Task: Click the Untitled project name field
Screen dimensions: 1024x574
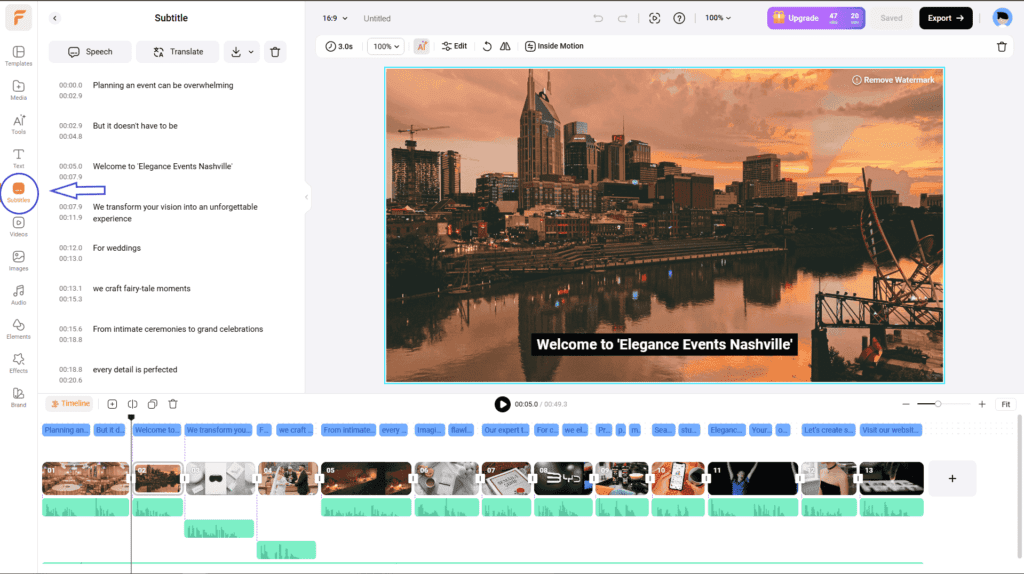Action: (377, 18)
